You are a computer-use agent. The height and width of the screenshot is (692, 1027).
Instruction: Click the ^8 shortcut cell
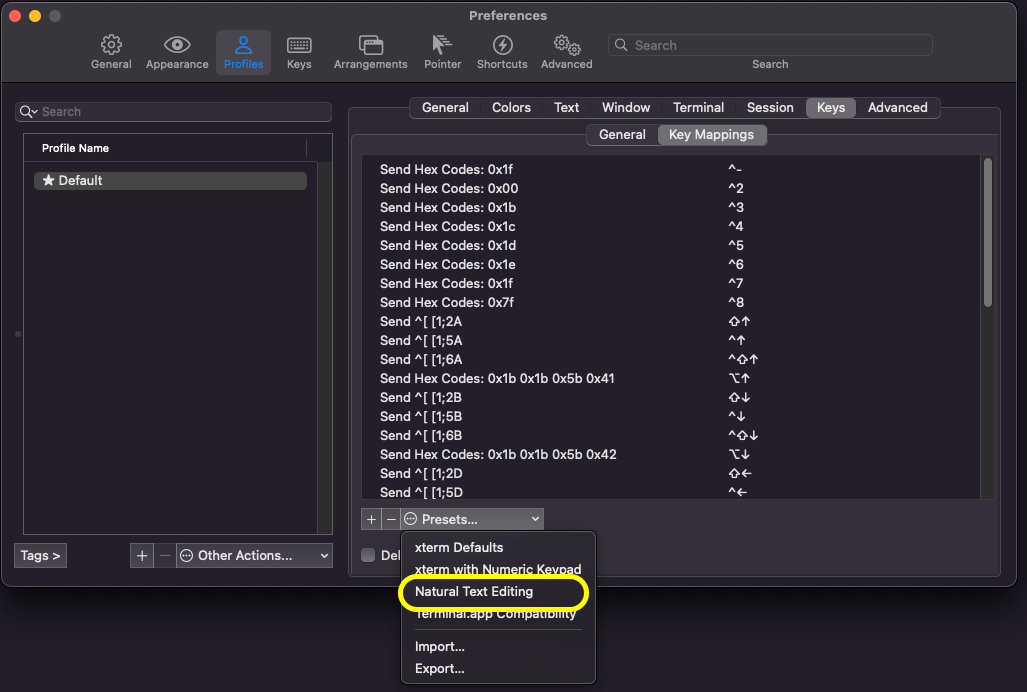tap(736, 302)
